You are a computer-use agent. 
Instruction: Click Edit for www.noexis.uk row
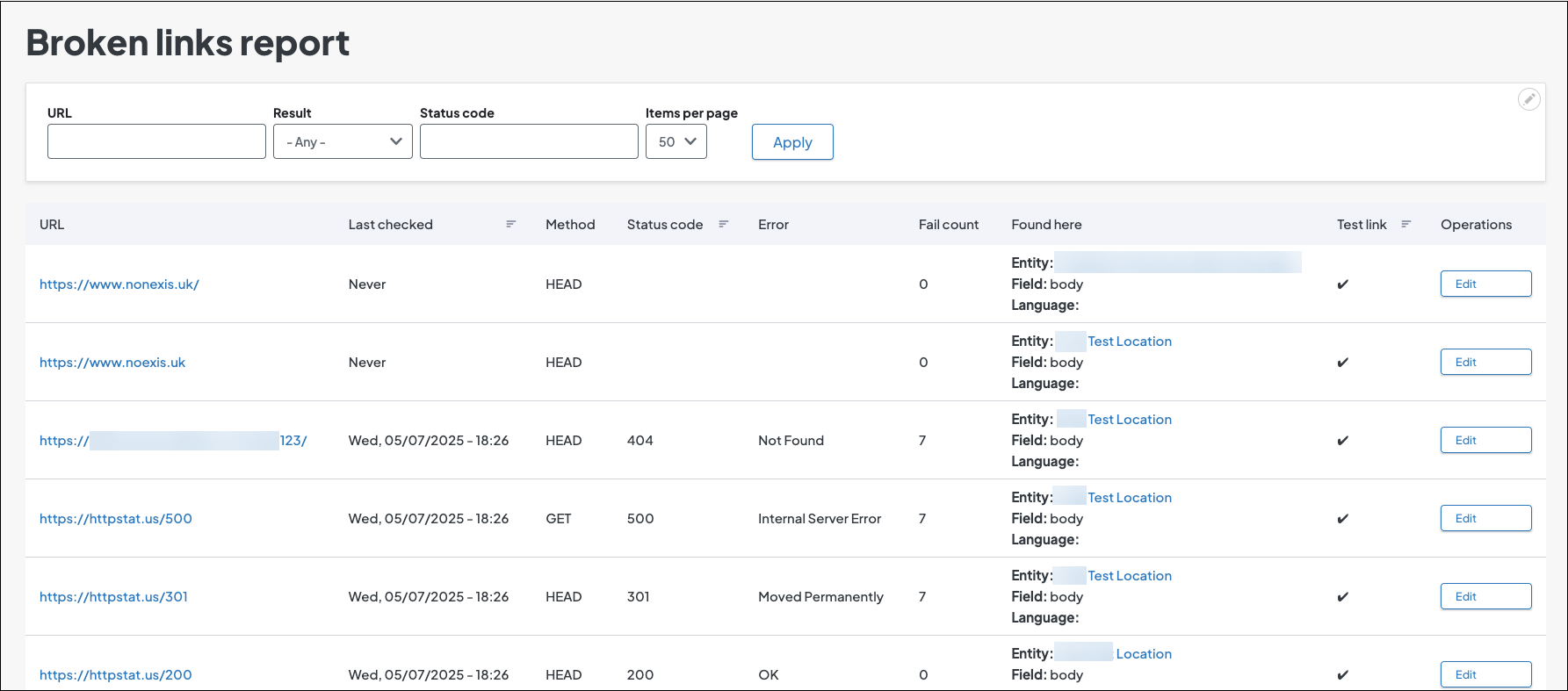click(x=1485, y=362)
